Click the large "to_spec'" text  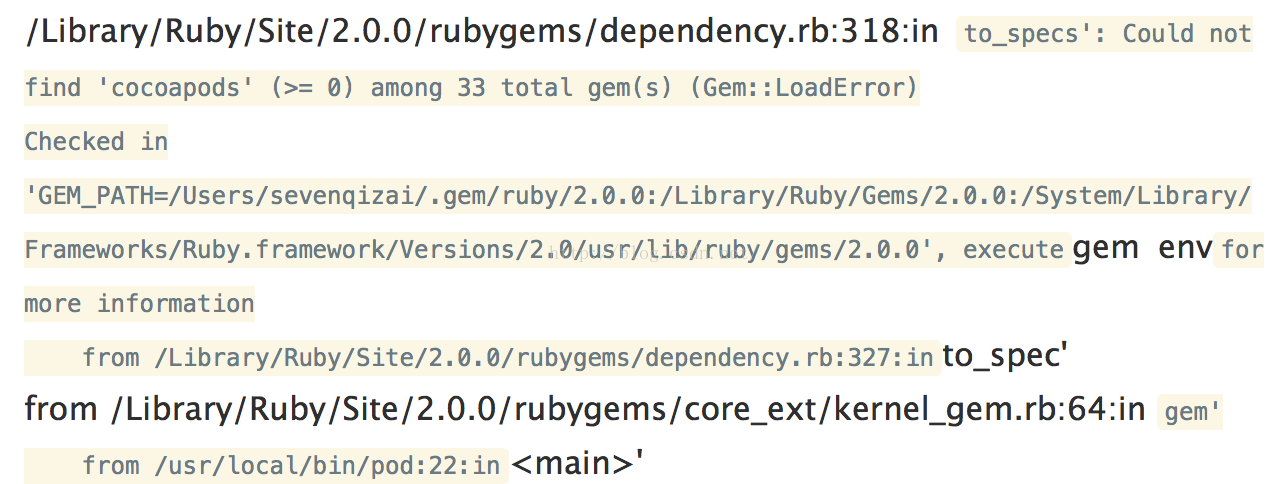[x=1006, y=356]
